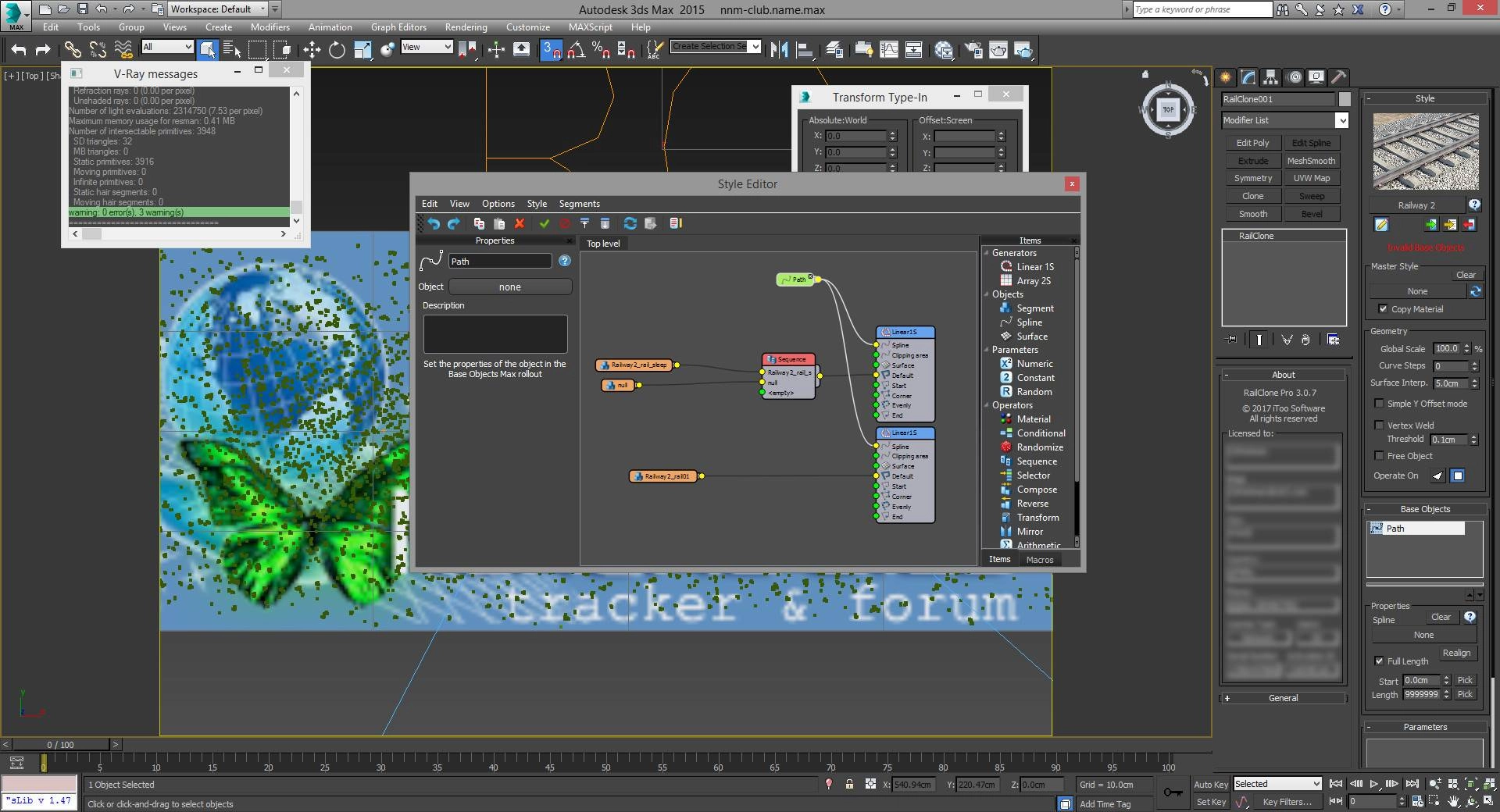Activate the Select Object tool
This screenshot has width=1500, height=812.
207,50
